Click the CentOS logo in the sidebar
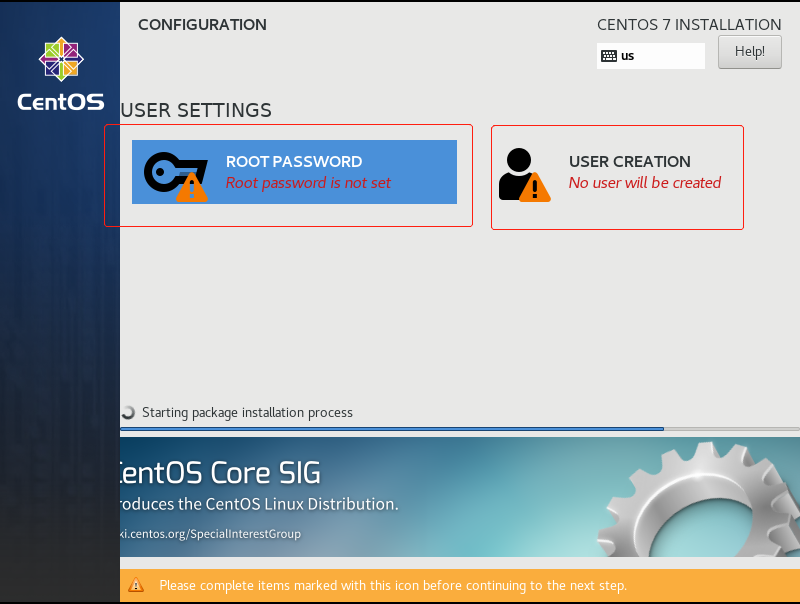The width and height of the screenshot is (800, 604). [61, 74]
